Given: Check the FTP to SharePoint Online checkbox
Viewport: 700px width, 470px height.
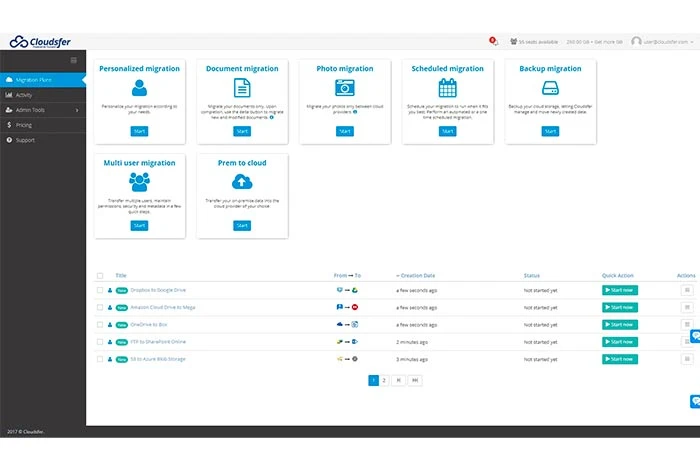Looking at the screenshot, I should (100, 342).
